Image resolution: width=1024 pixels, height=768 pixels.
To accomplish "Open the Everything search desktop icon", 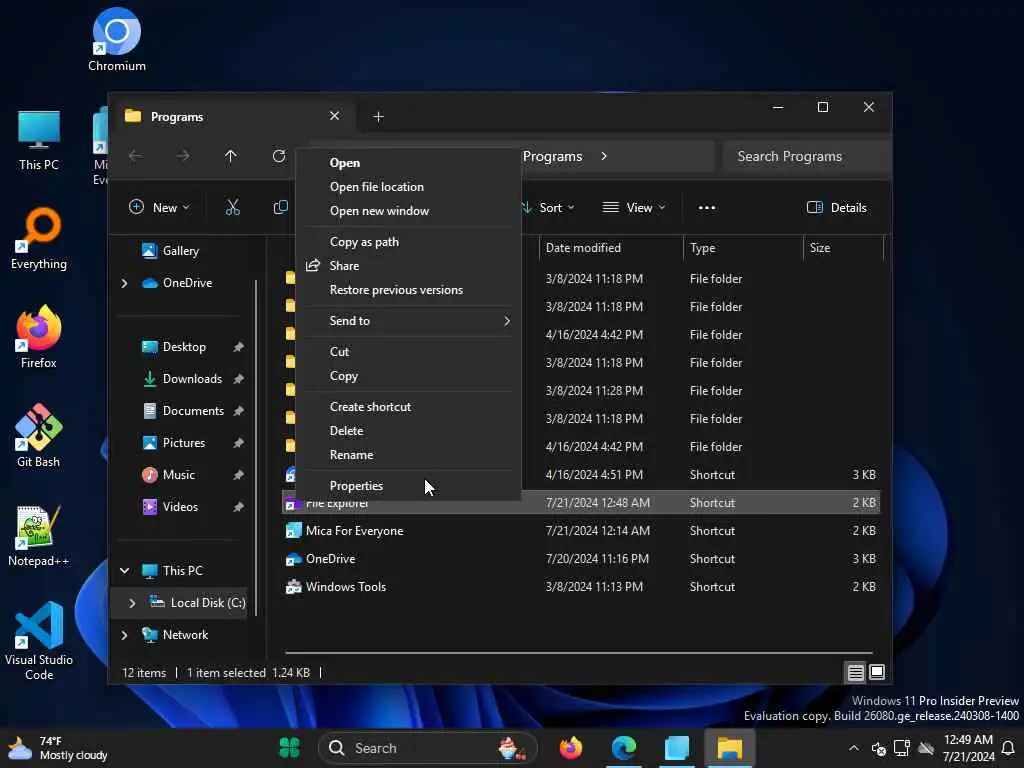I will pyautogui.click(x=39, y=238).
